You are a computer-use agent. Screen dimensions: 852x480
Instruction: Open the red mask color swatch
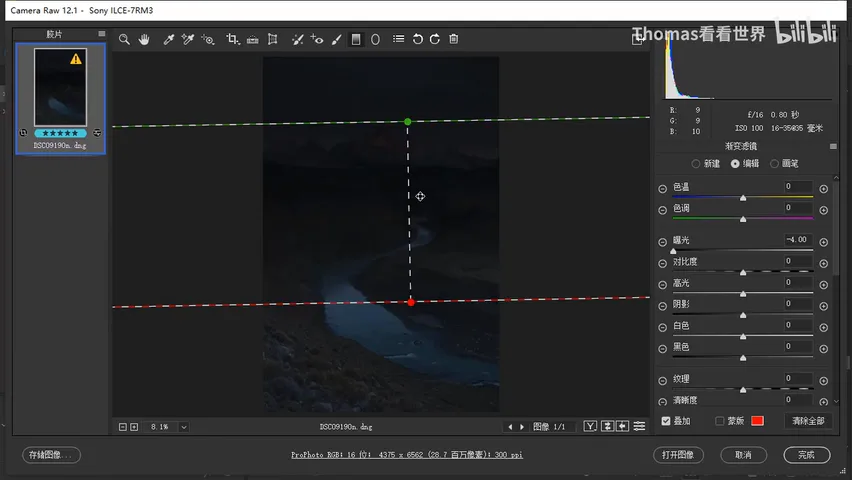[x=757, y=421]
